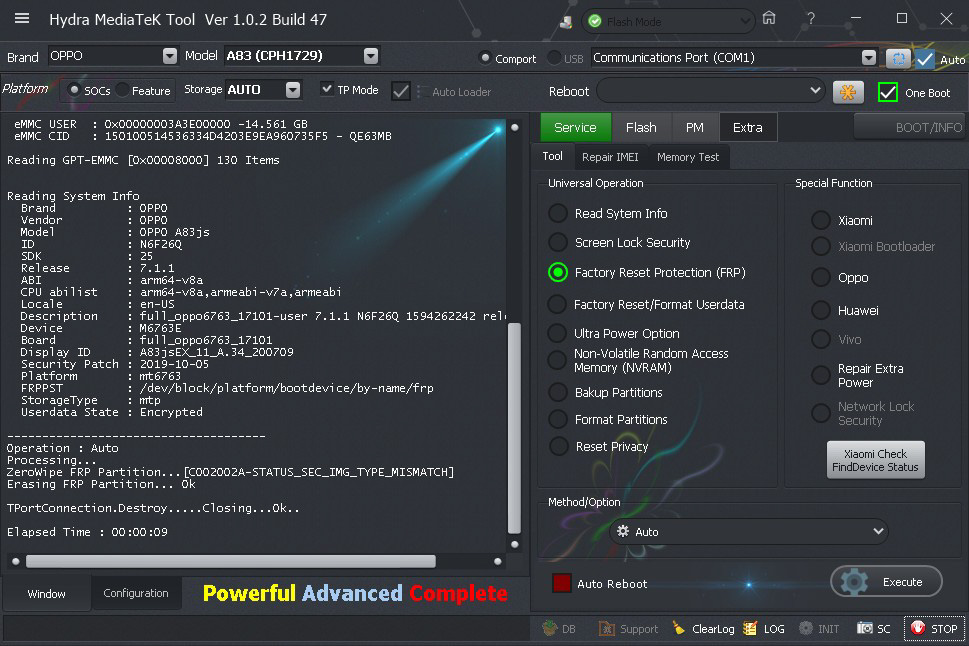Select Reset Privacy operation

[558, 446]
